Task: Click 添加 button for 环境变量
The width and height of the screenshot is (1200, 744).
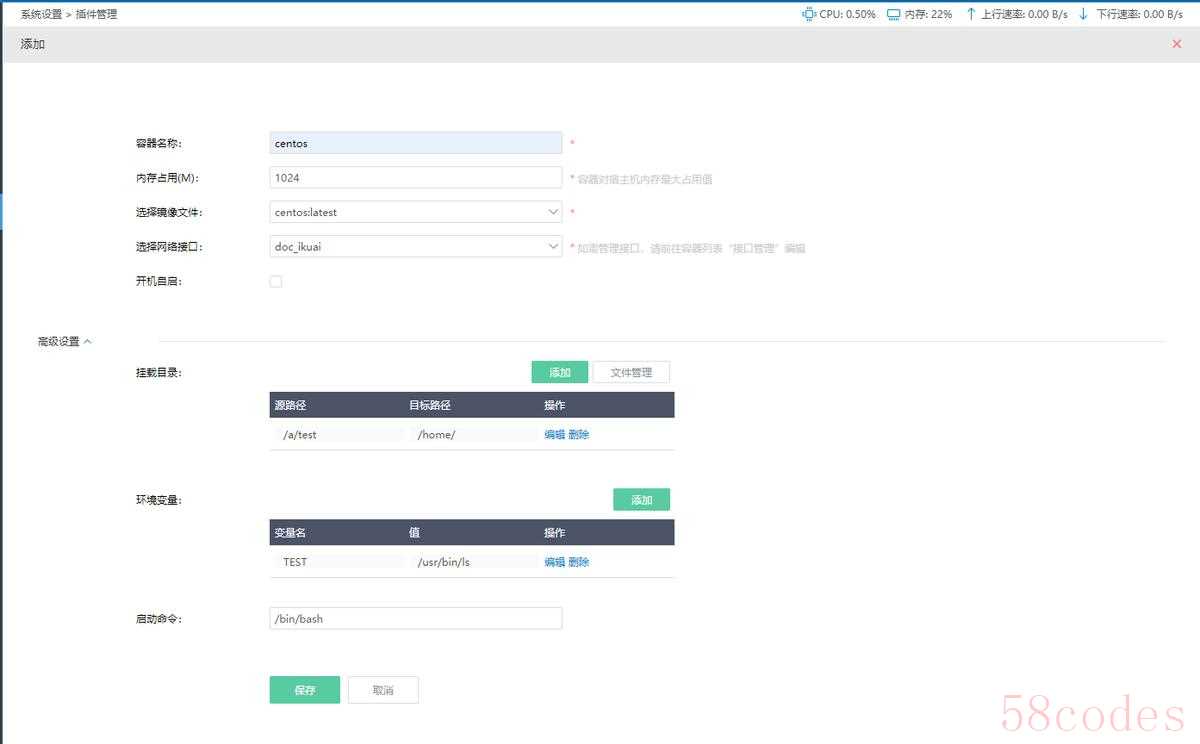Action: click(641, 500)
